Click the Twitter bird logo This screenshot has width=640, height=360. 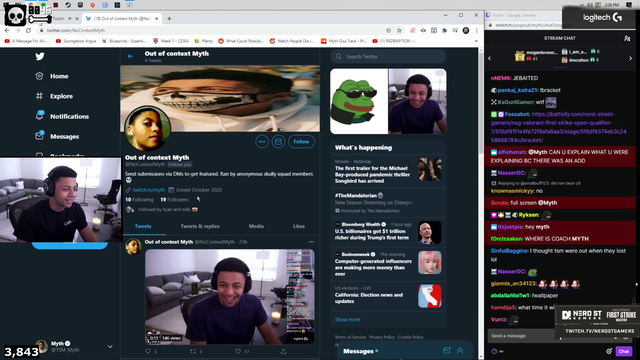[40, 56]
